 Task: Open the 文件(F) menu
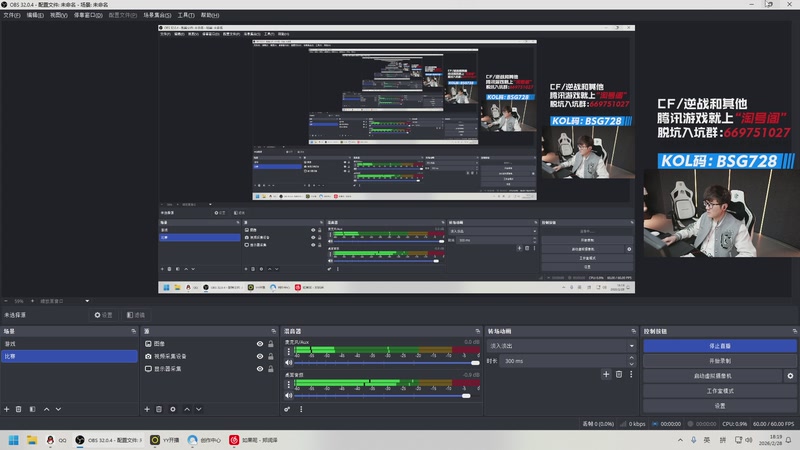[12, 15]
